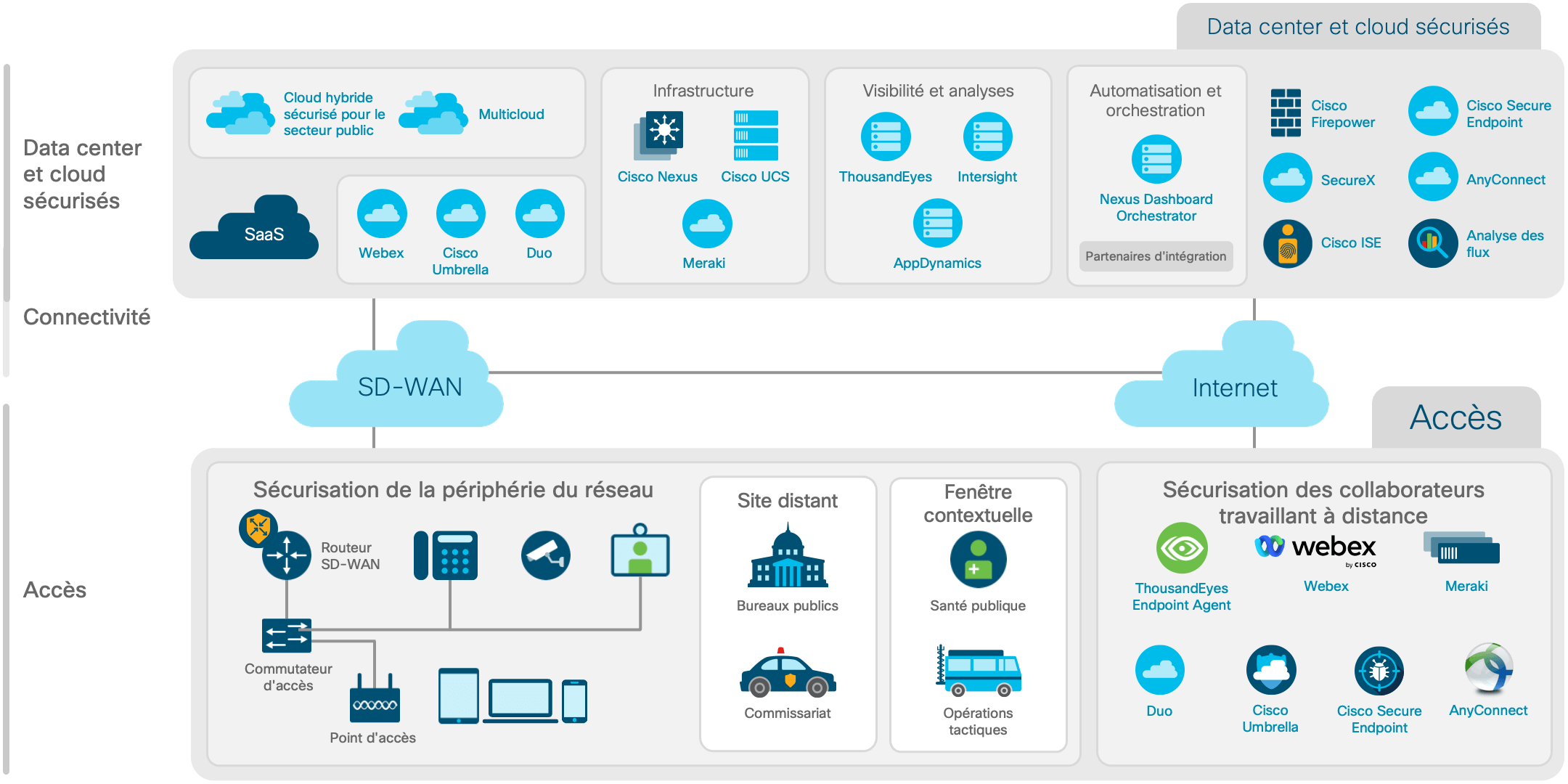1568x784 pixels.
Task: Click the Cisco Firepower firewall icon
Action: pyautogui.click(x=1286, y=113)
